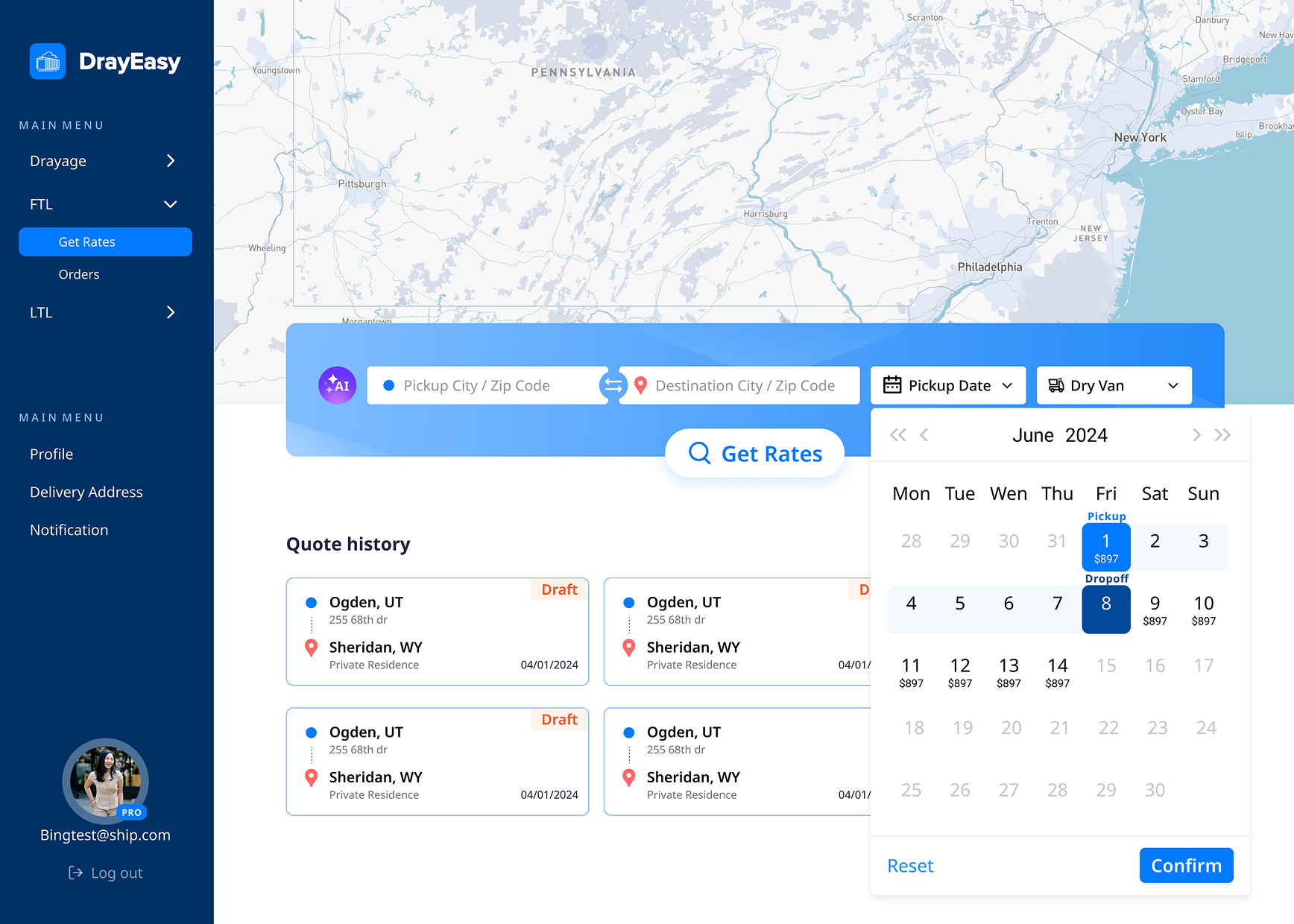Go to previous month in calendar
The height and width of the screenshot is (924, 1294).
click(x=924, y=434)
